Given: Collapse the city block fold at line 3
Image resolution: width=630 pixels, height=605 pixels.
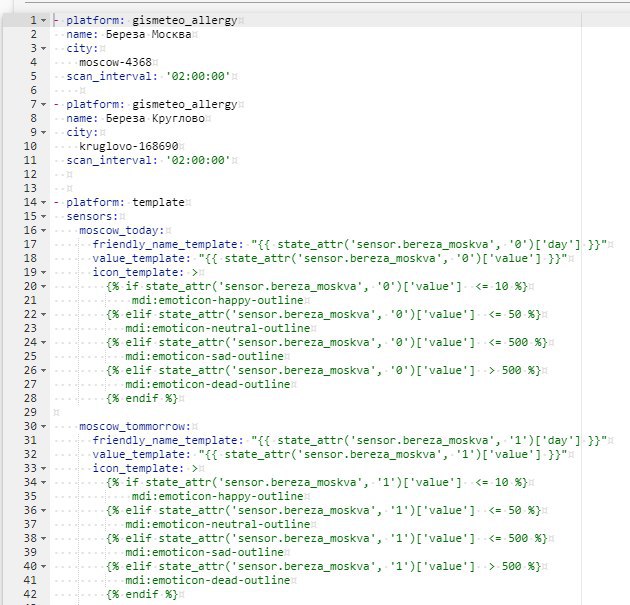Looking at the screenshot, I should 43,49.
